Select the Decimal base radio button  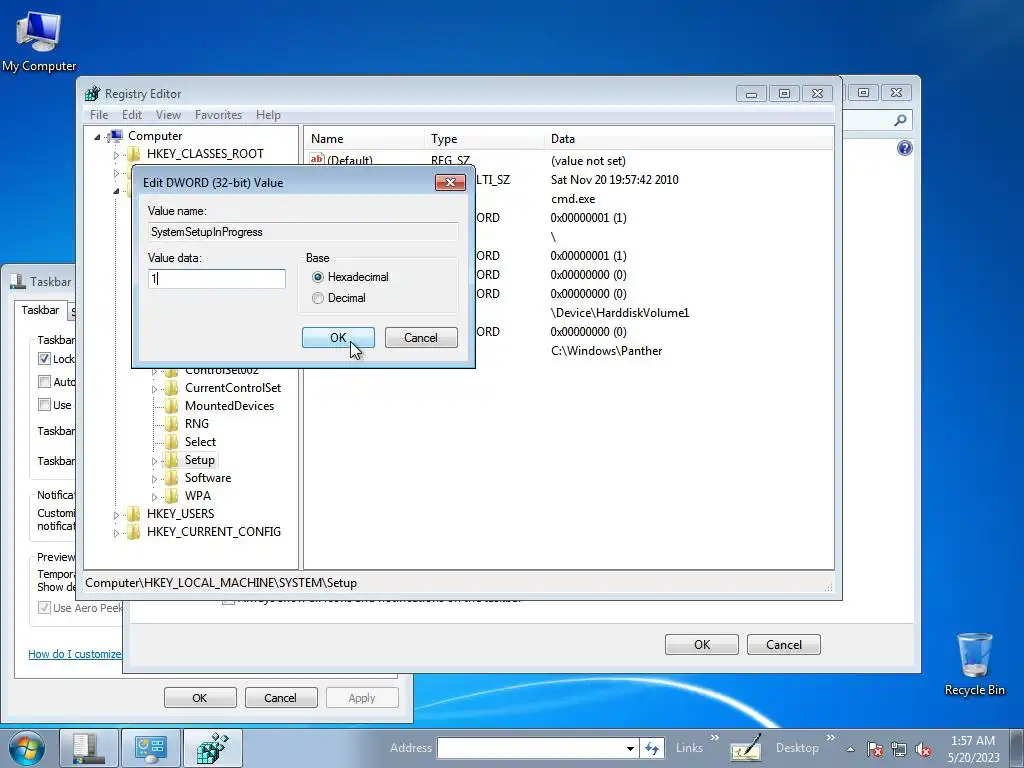pyautogui.click(x=318, y=298)
